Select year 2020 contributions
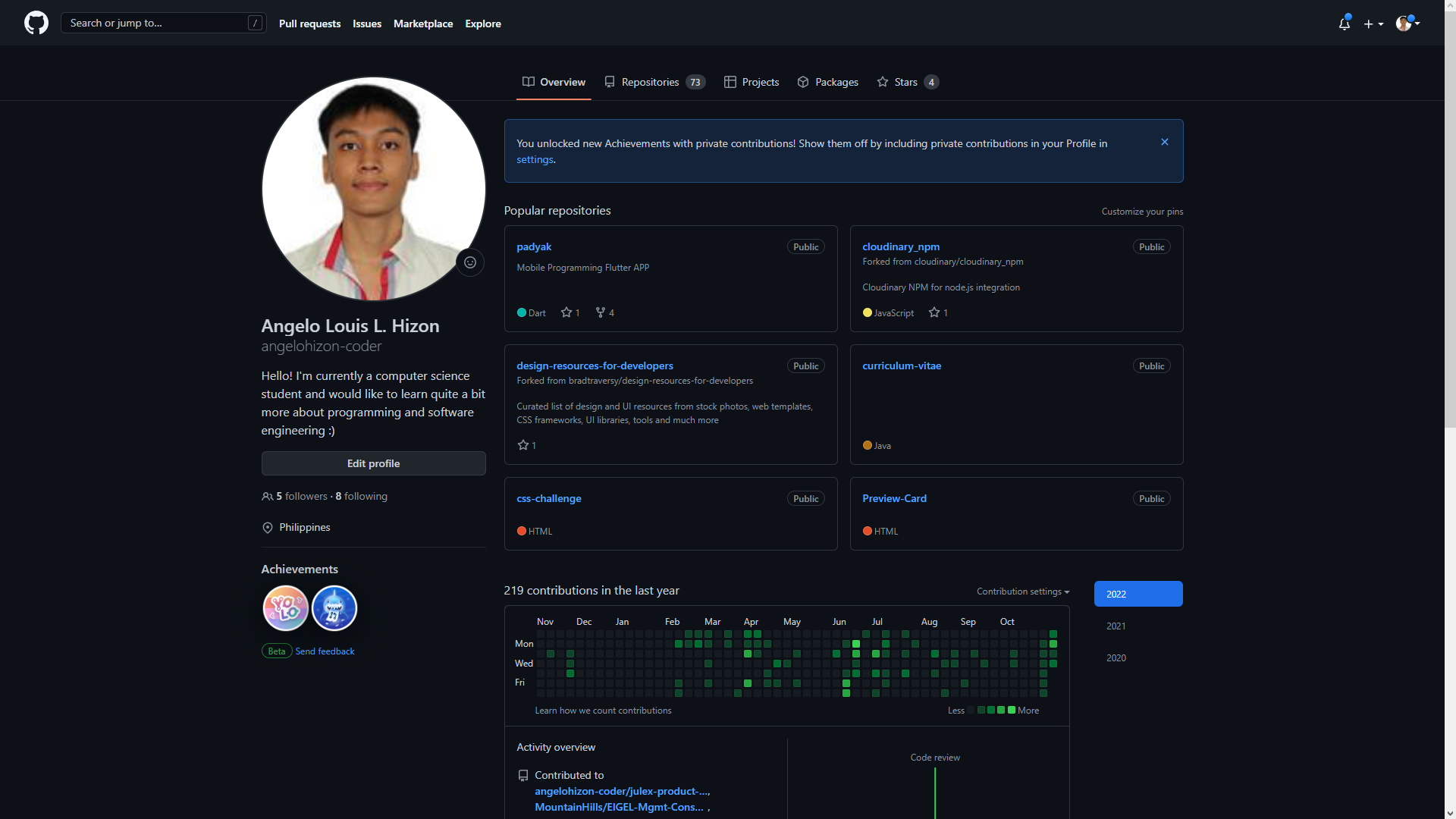 pos(1138,657)
